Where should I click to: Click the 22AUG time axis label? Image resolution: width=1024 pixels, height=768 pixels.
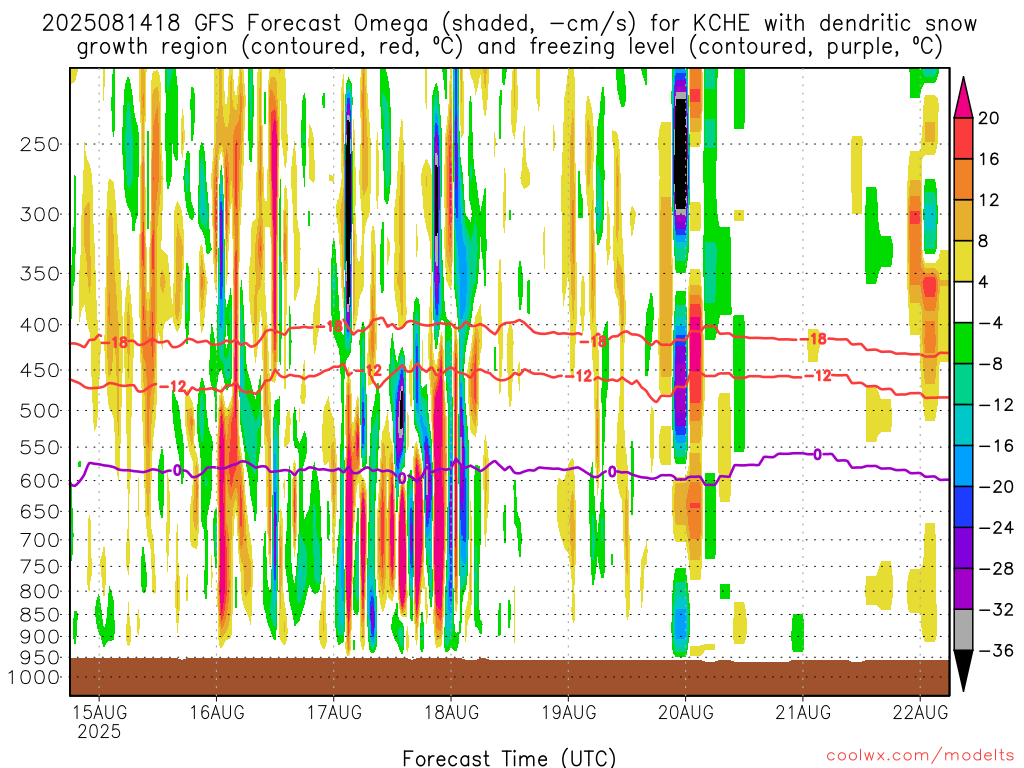(920, 712)
